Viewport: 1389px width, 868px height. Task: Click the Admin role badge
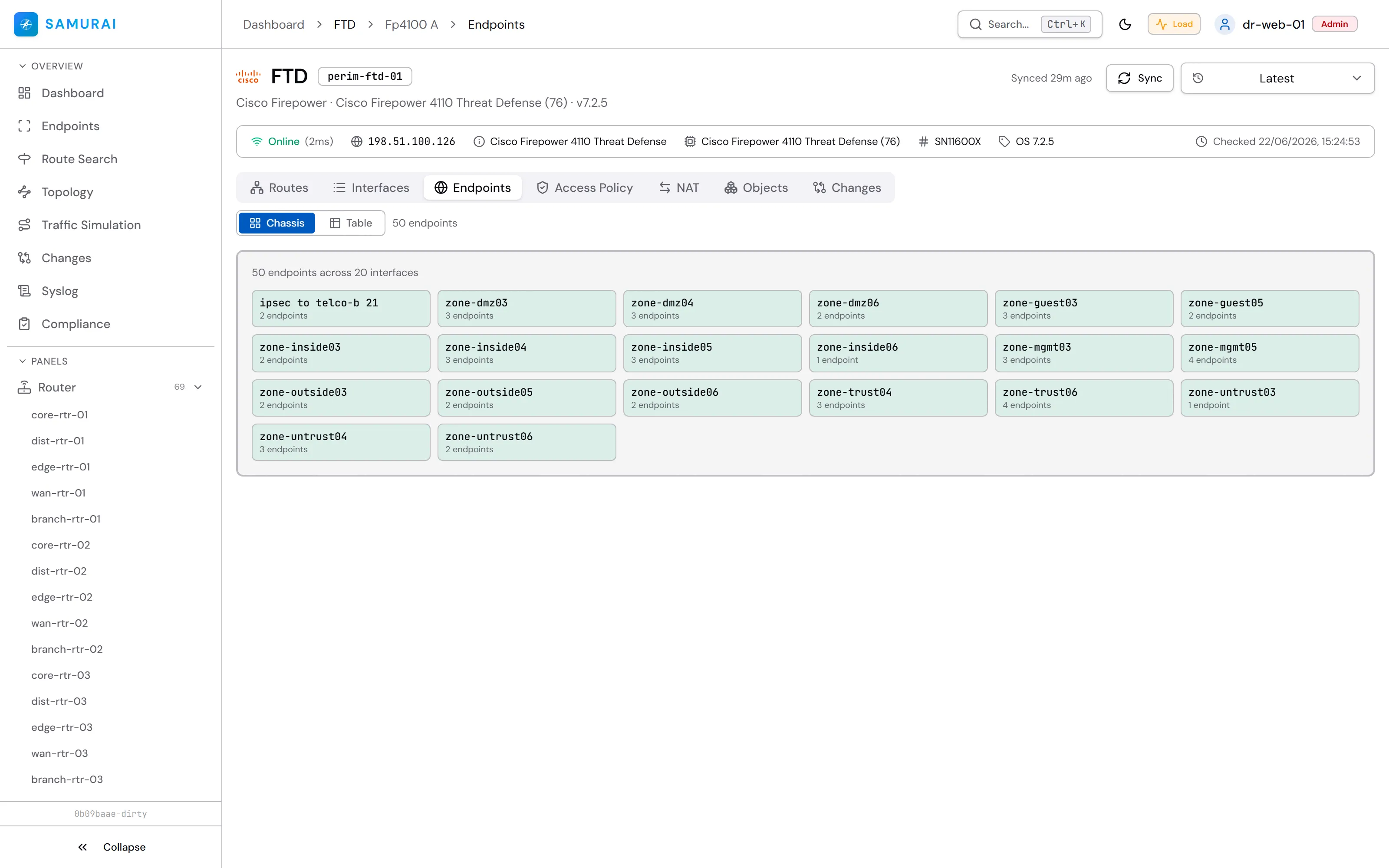click(x=1334, y=24)
